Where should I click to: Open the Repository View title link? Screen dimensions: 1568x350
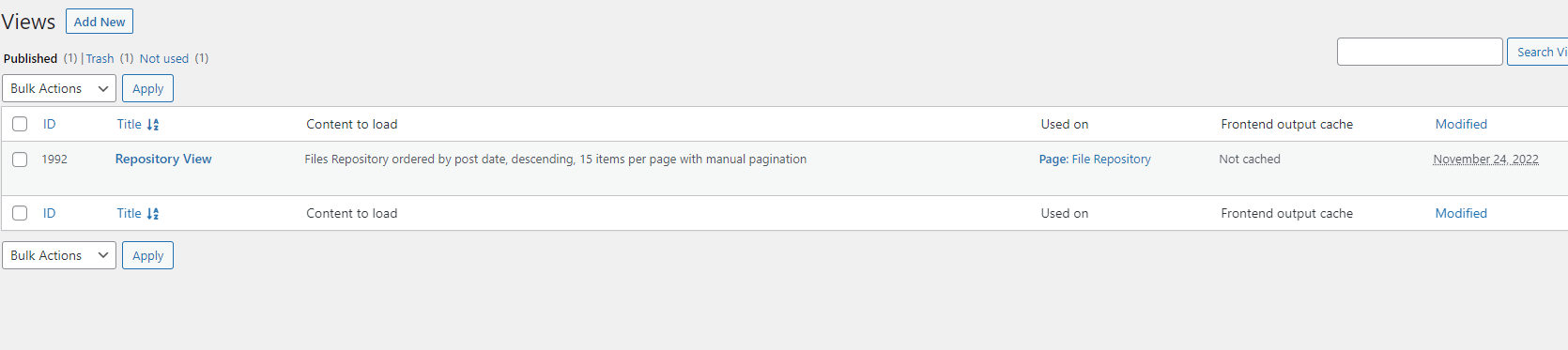[163, 159]
